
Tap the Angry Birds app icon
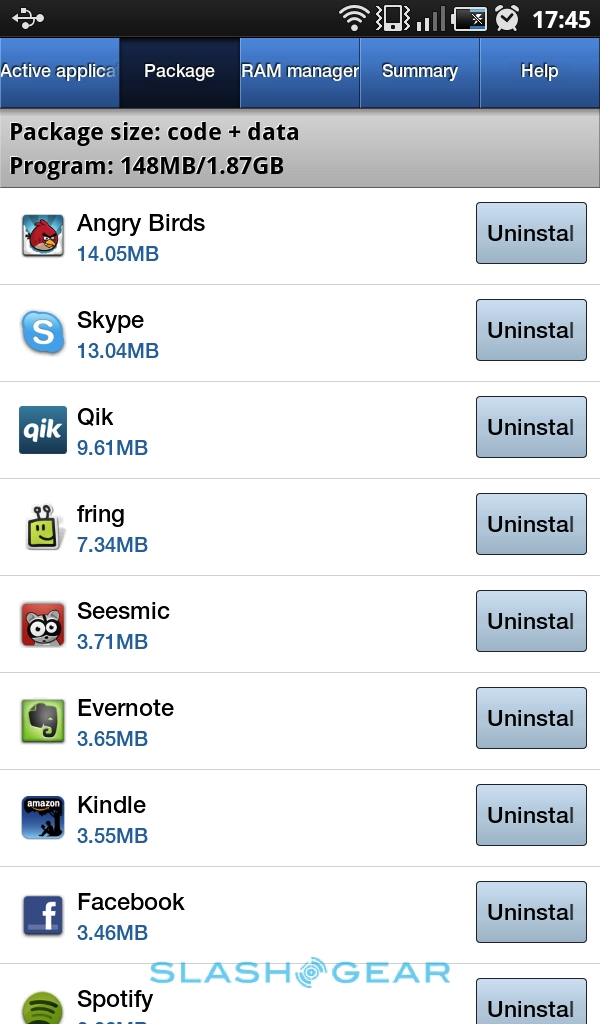click(42, 236)
